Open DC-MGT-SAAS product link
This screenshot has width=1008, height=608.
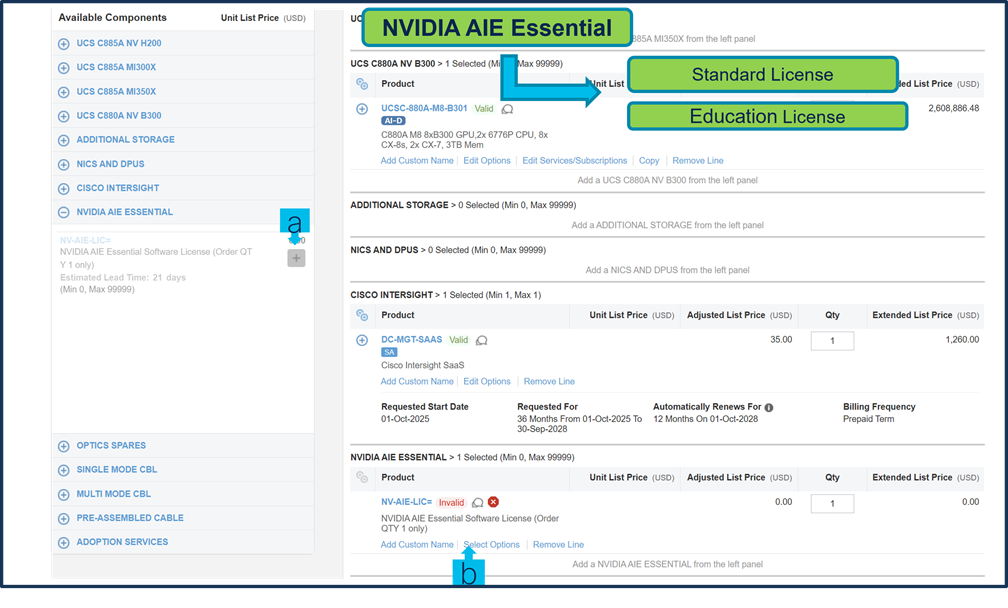[411, 339]
